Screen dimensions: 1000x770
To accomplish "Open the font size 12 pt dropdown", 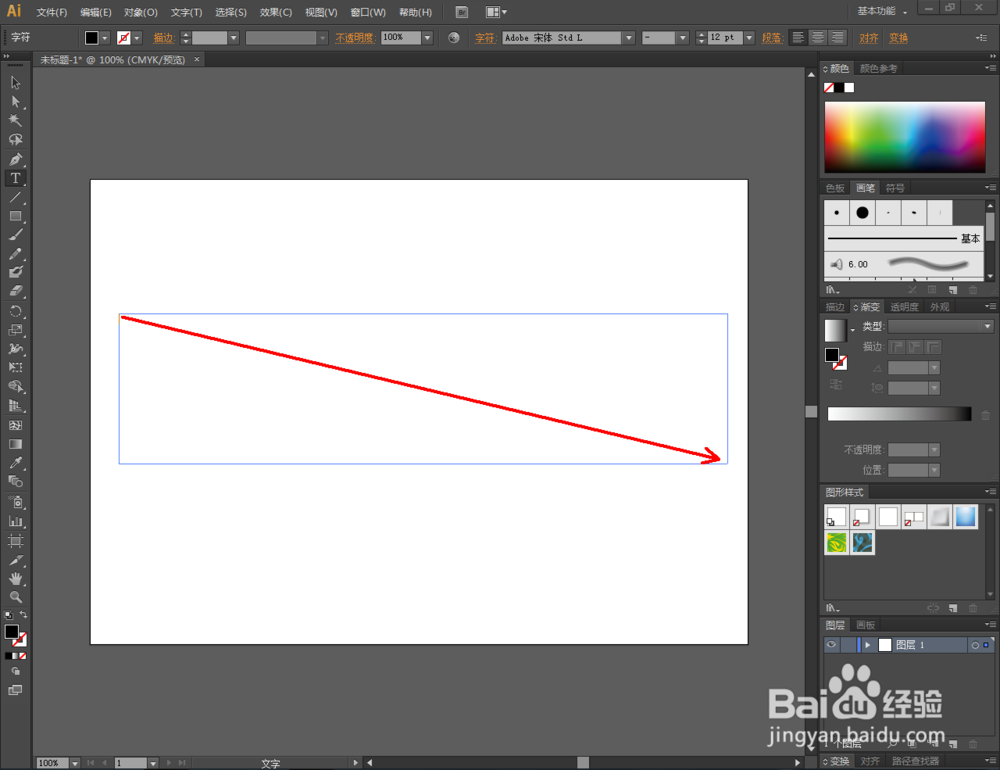I will pyautogui.click(x=749, y=38).
